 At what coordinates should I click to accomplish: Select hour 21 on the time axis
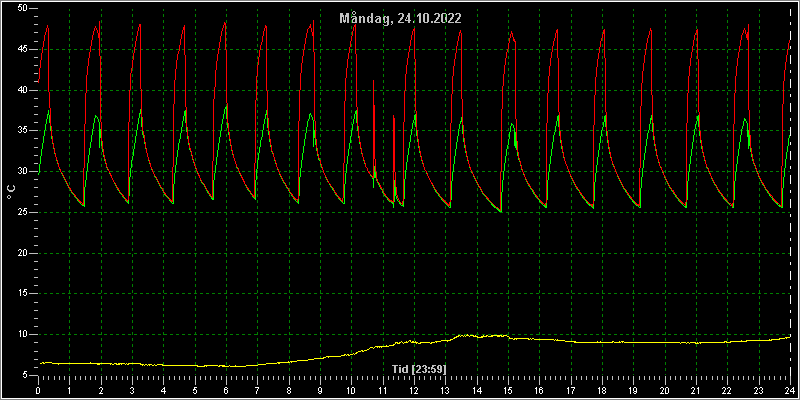point(696,390)
